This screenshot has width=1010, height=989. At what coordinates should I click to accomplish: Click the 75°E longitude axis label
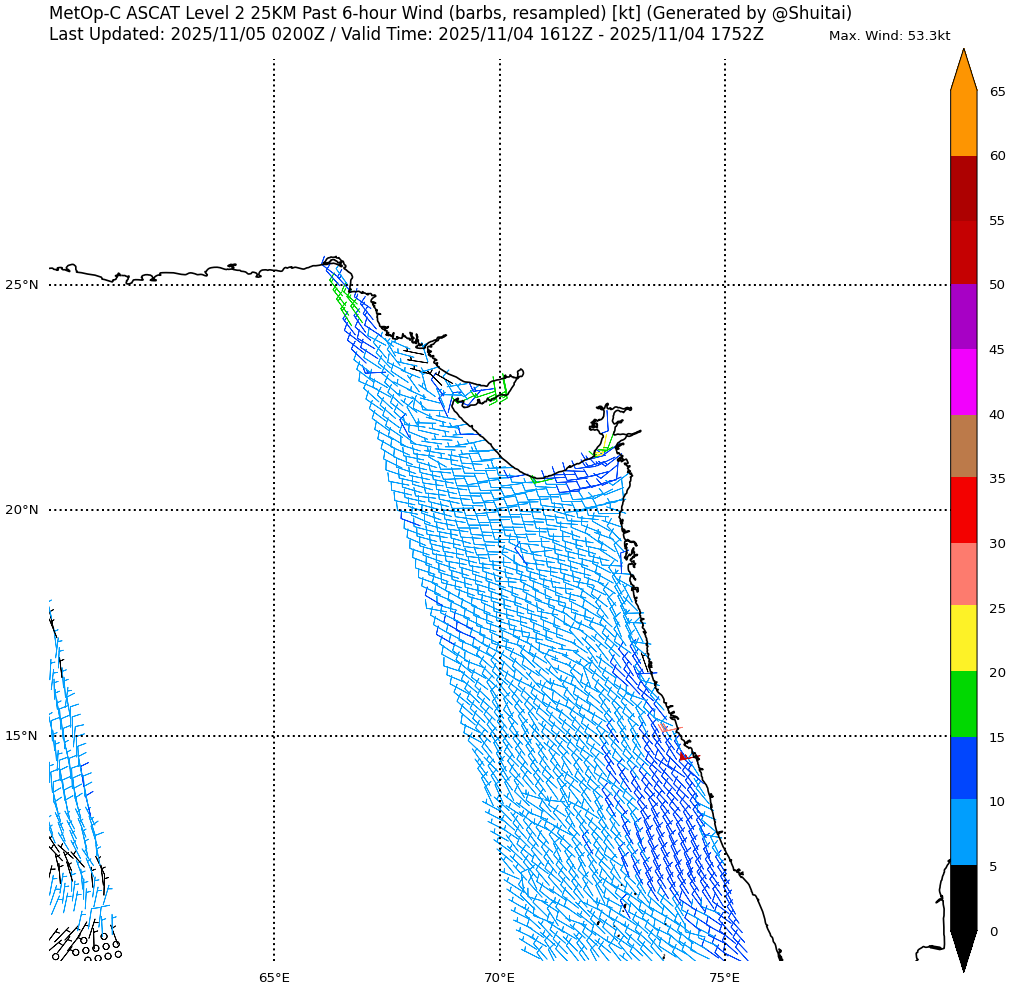[725, 977]
